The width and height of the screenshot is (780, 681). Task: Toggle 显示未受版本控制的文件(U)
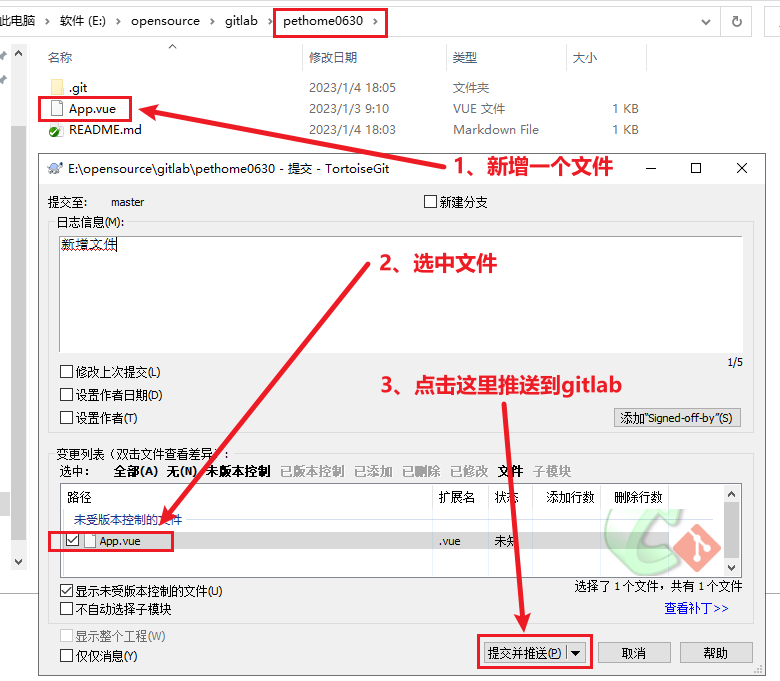coord(66,590)
